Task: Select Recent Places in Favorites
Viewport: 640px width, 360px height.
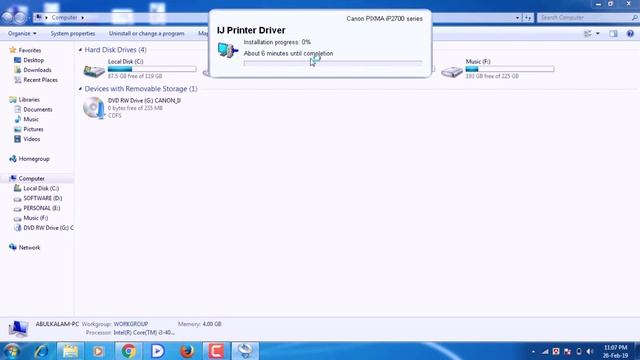Action: (x=40, y=80)
